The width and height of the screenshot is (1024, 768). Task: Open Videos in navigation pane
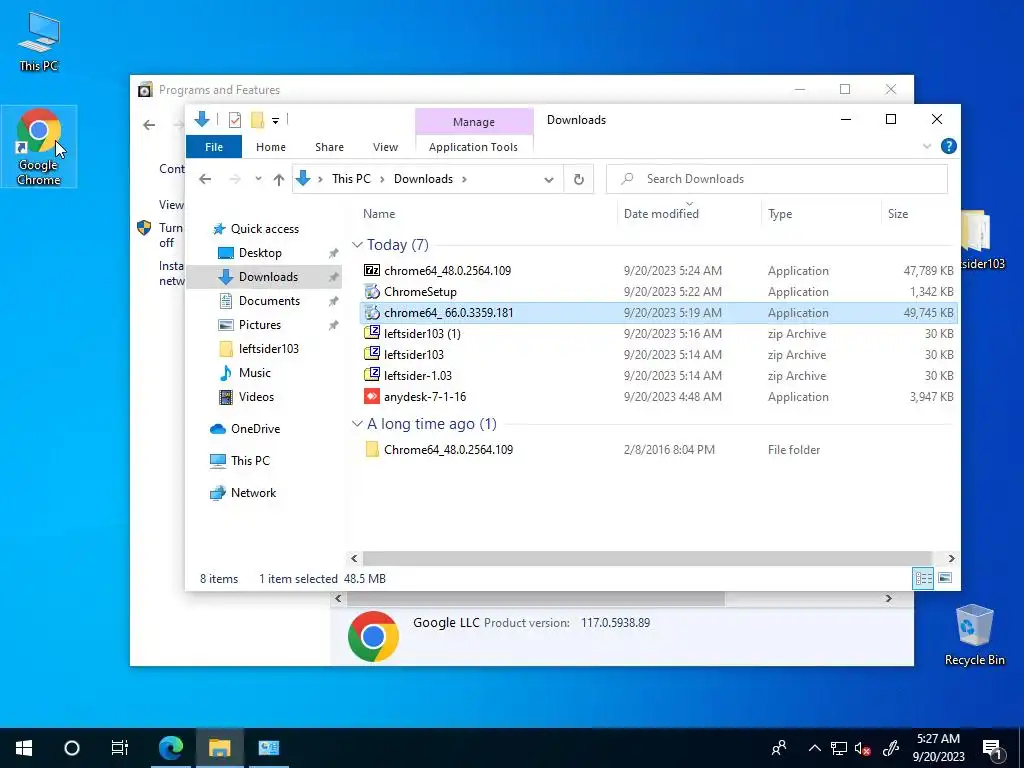(256, 396)
